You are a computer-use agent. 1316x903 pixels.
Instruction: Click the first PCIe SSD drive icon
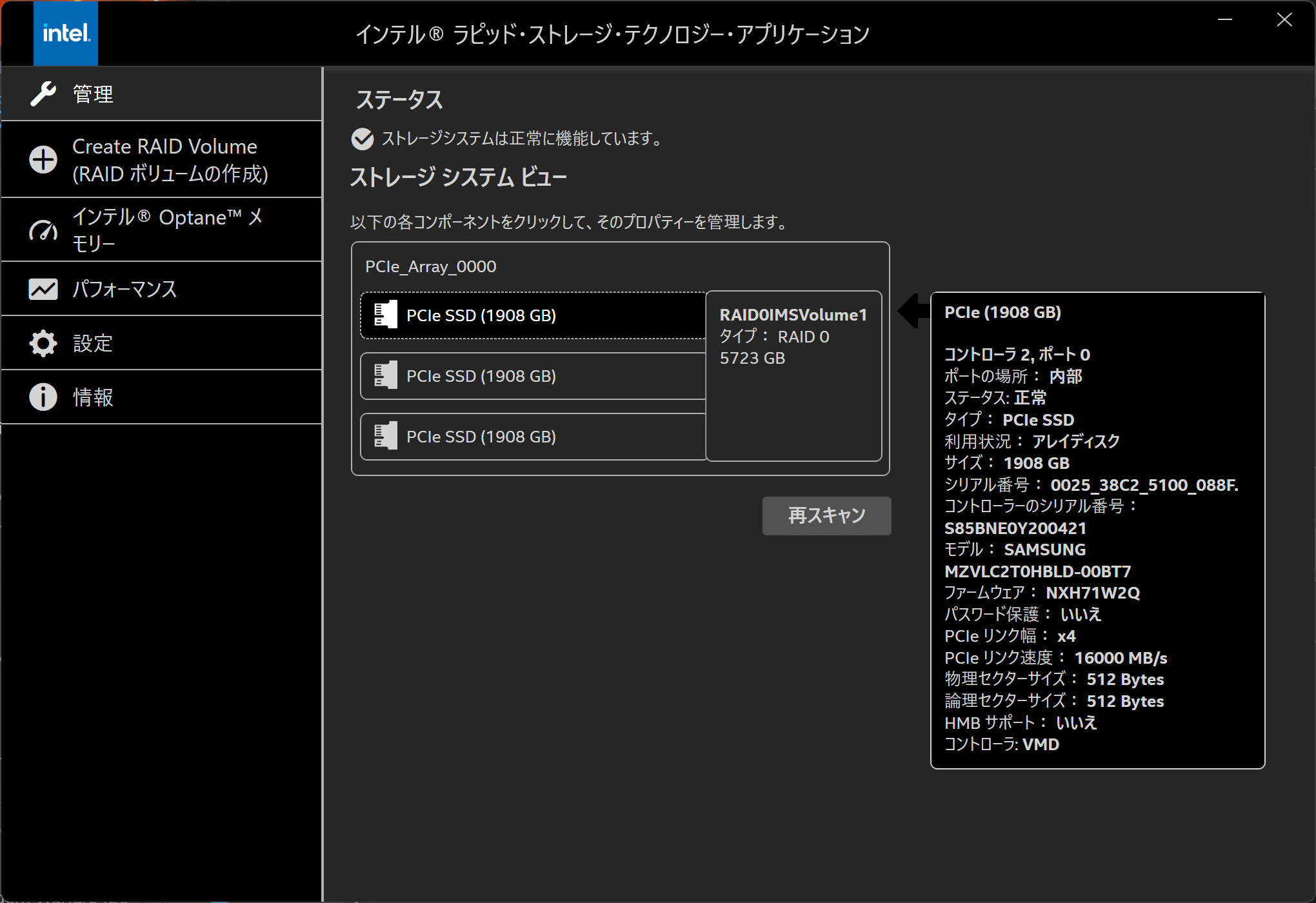[386, 315]
